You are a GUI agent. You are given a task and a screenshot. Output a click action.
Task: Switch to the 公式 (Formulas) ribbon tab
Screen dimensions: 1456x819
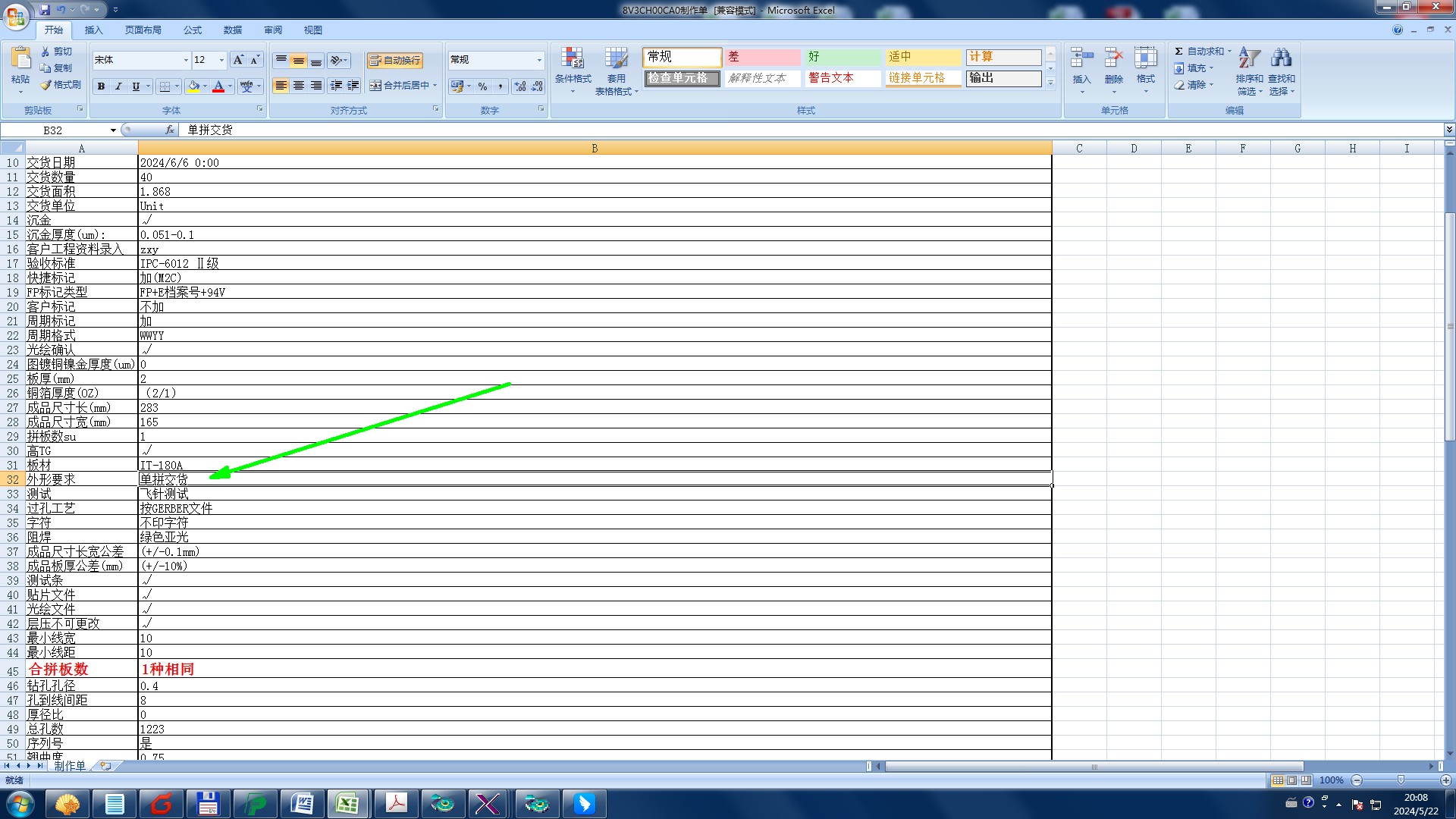coord(193,30)
